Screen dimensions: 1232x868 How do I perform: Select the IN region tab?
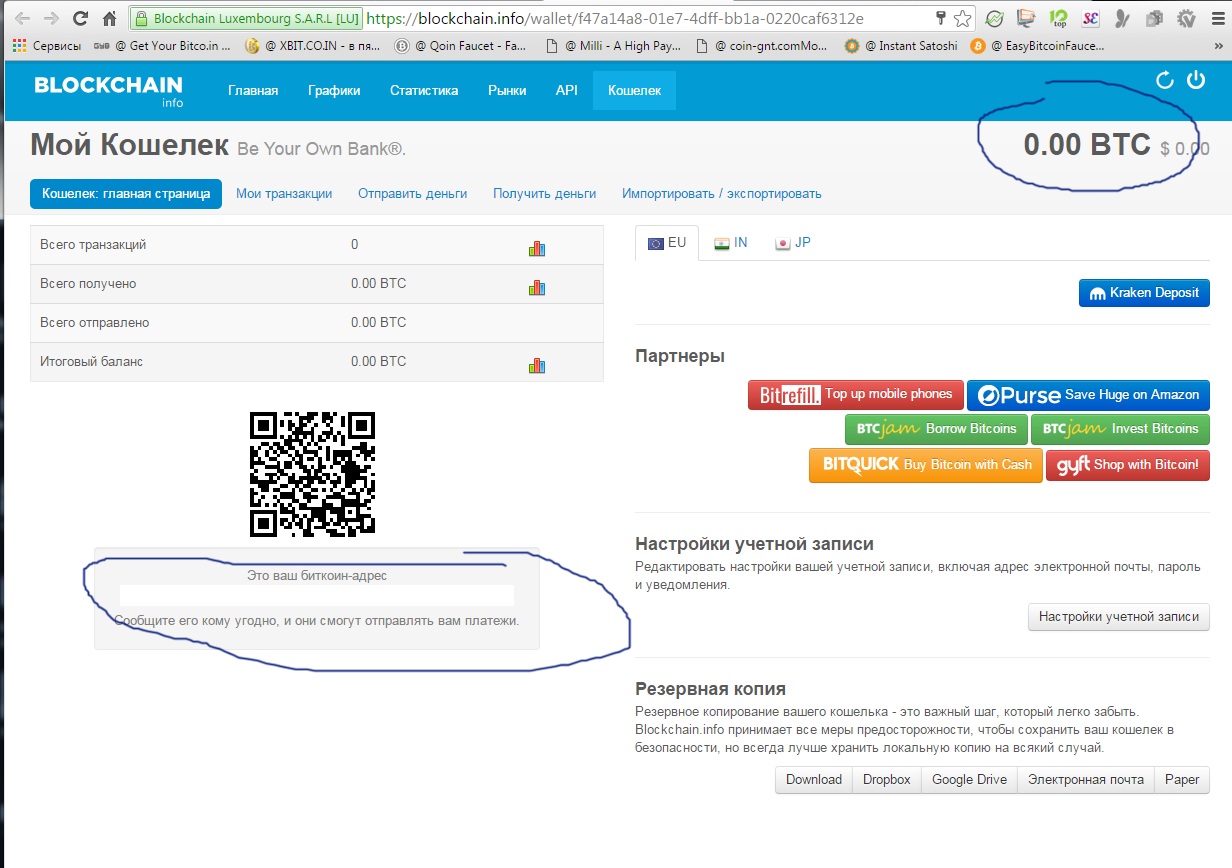click(731, 243)
